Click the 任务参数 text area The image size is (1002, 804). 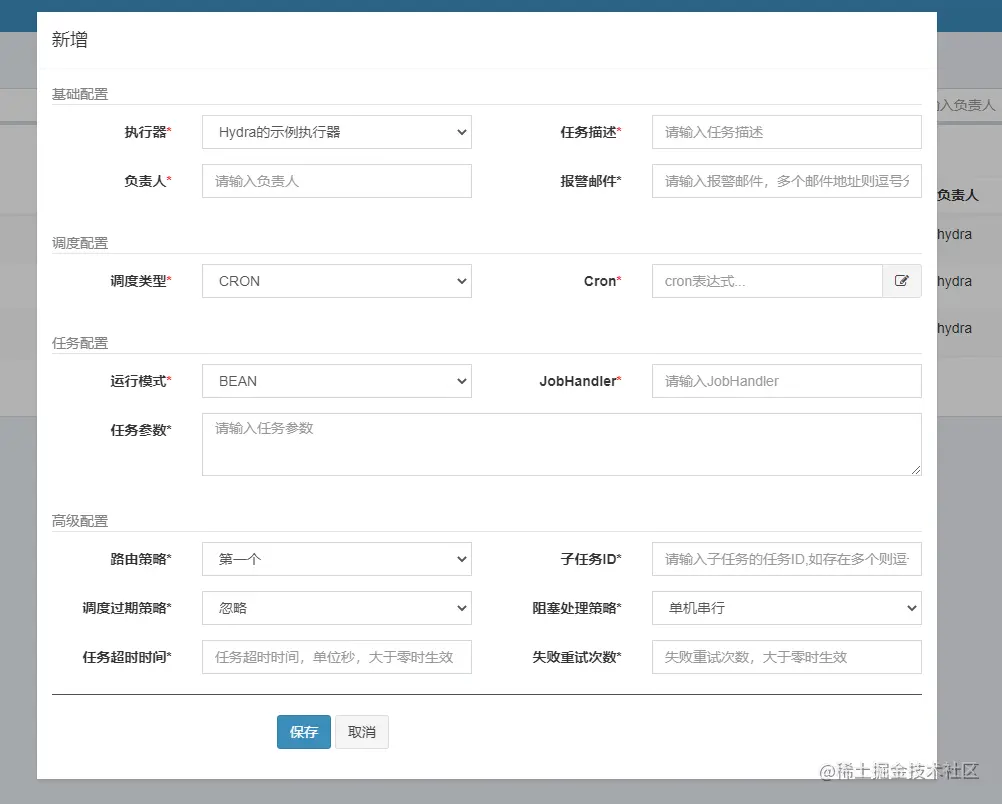tap(562, 444)
